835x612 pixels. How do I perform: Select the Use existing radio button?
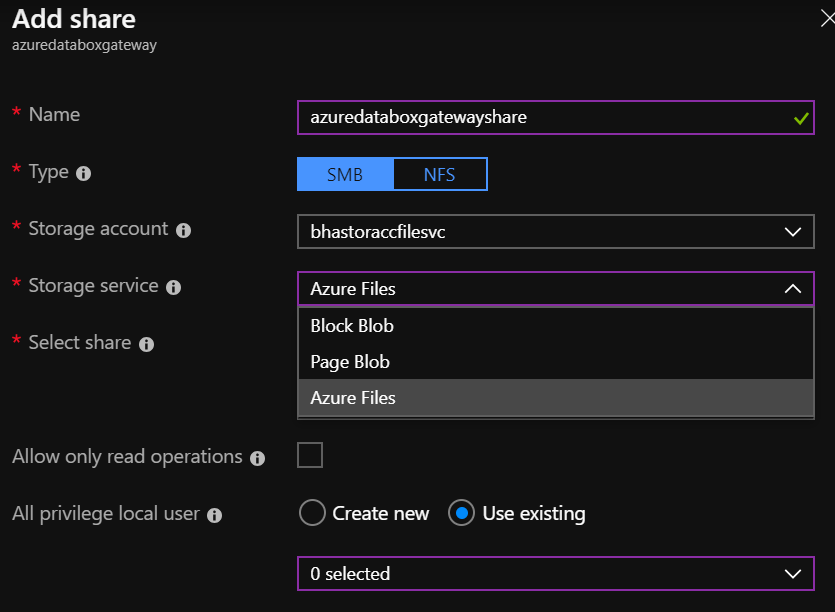click(x=461, y=514)
